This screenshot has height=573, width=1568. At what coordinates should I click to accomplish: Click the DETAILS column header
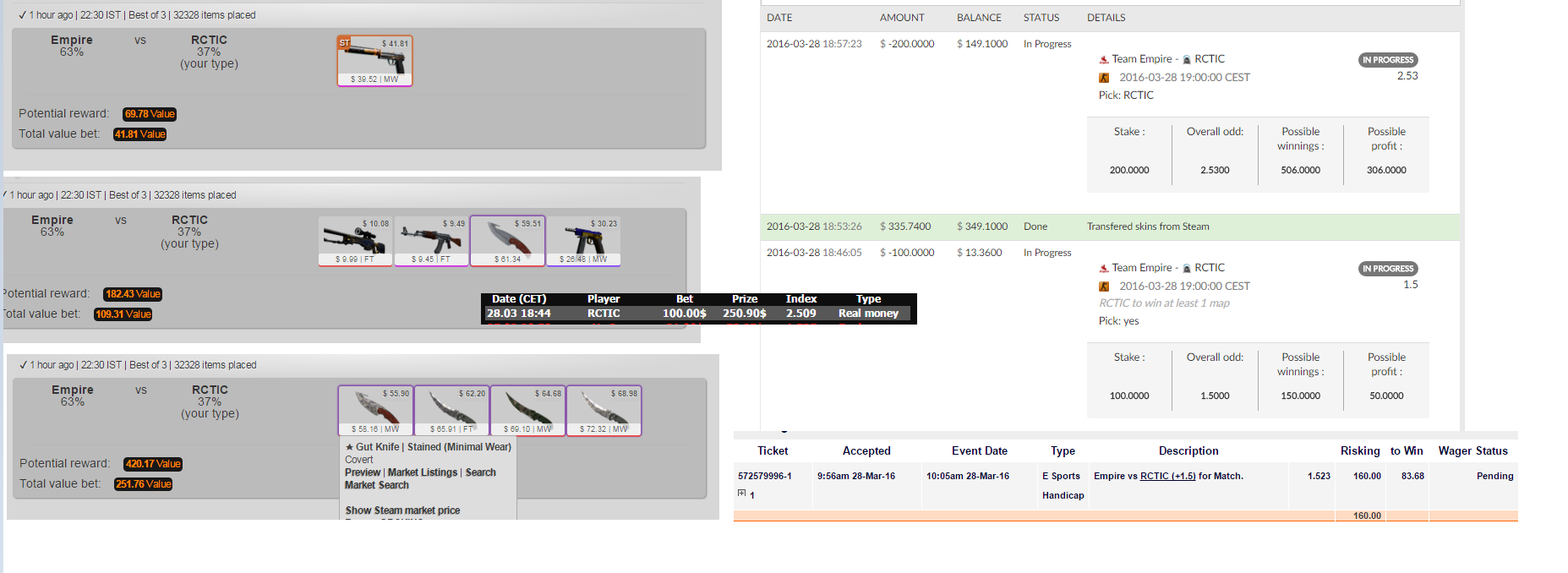coord(1106,18)
